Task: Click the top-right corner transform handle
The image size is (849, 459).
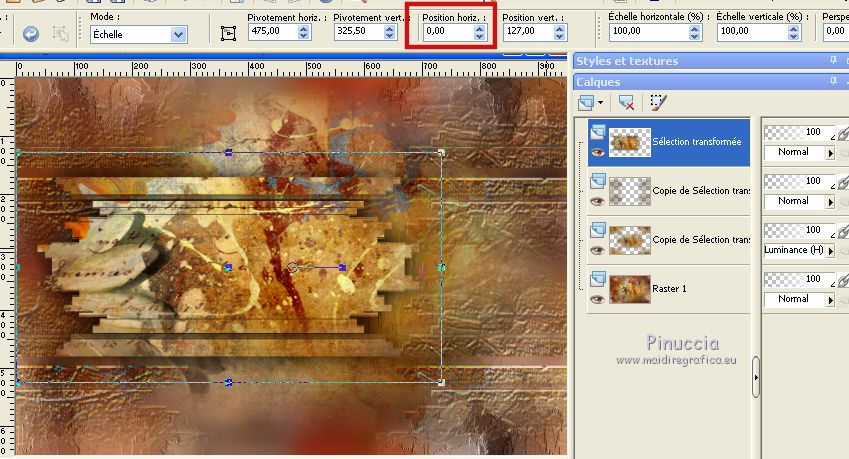Action: coord(441,153)
